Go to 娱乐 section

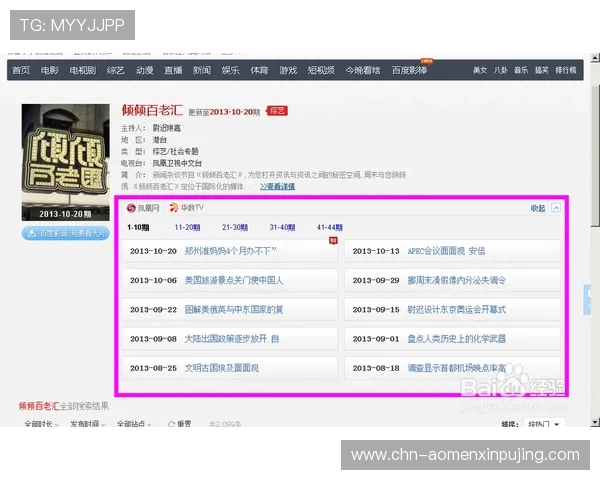coord(230,70)
